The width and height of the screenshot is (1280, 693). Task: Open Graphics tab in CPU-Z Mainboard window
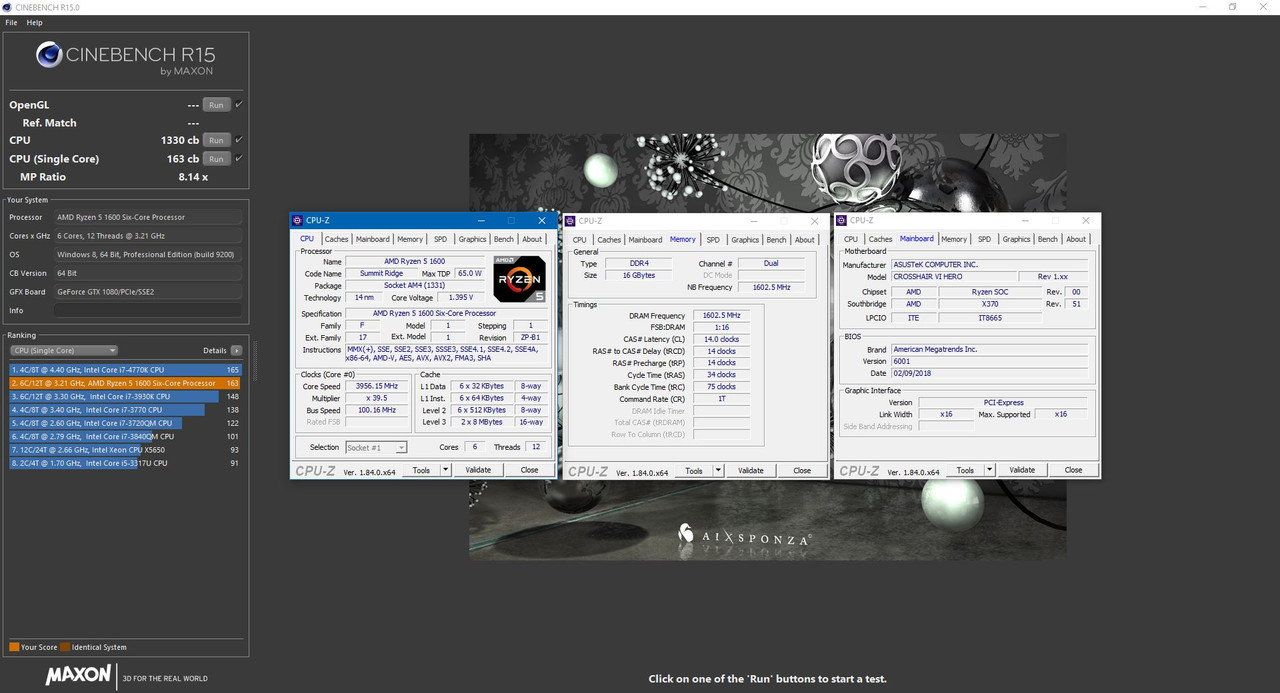(x=1017, y=239)
